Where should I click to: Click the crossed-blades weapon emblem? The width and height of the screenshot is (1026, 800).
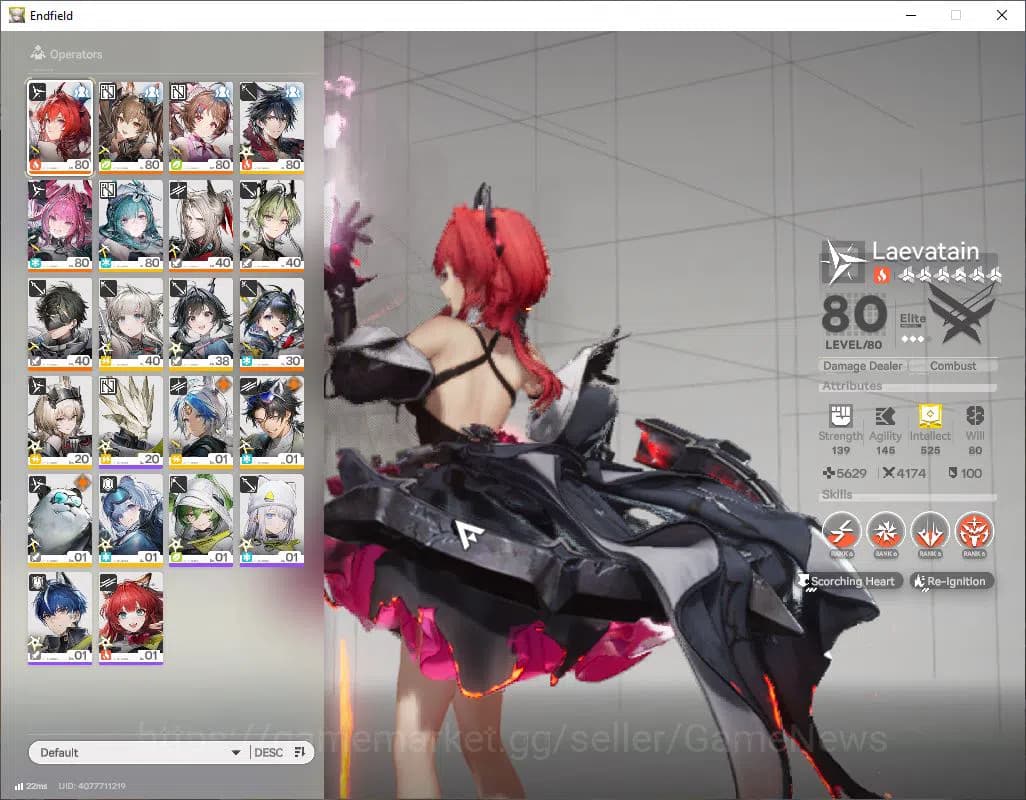click(962, 316)
